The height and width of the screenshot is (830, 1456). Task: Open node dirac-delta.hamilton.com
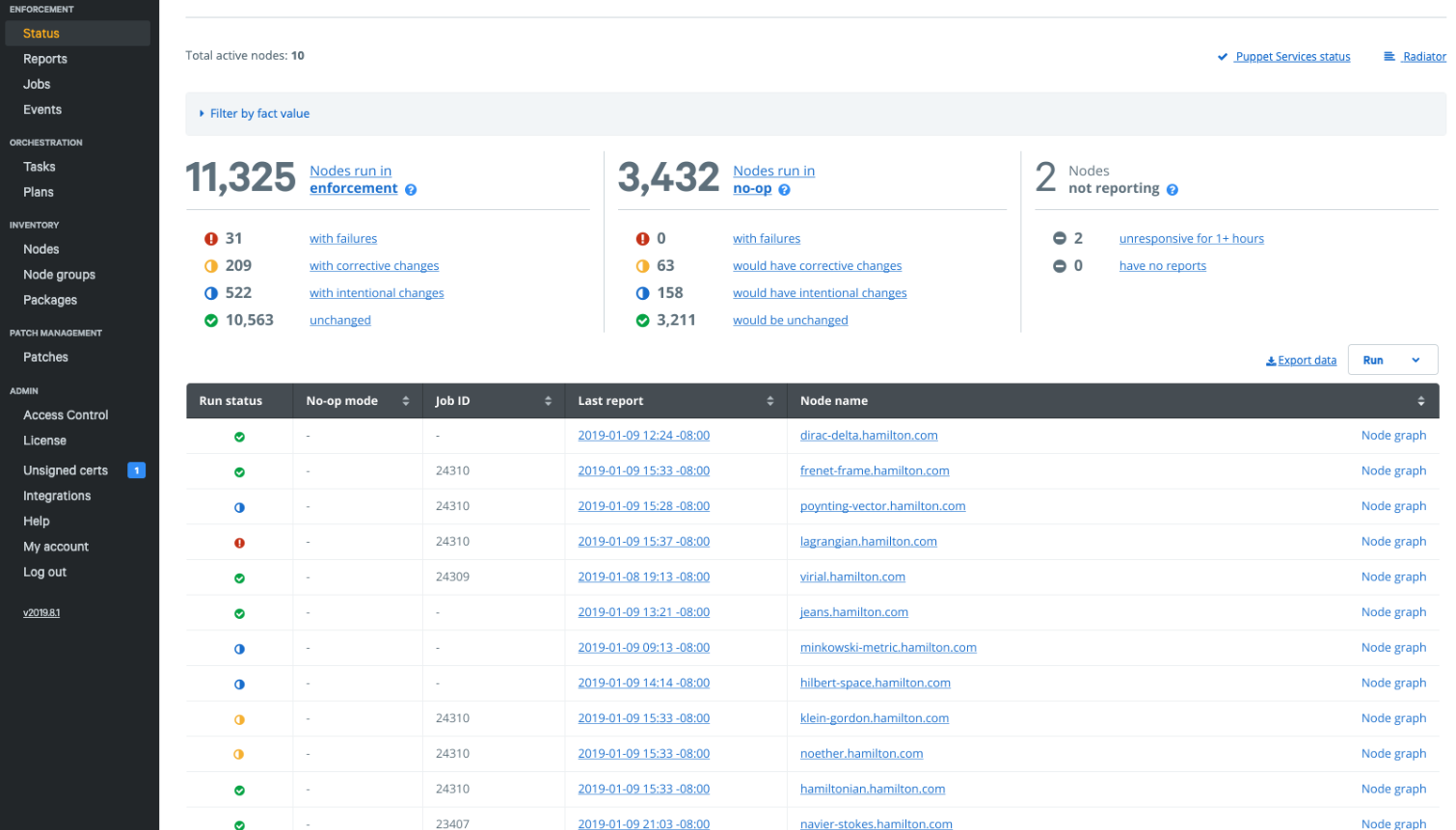tap(869, 436)
